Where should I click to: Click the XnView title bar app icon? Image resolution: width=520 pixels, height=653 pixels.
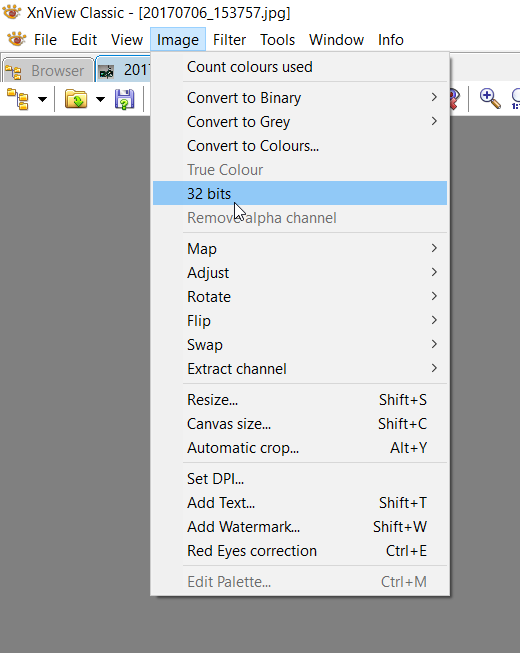pos(12,12)
